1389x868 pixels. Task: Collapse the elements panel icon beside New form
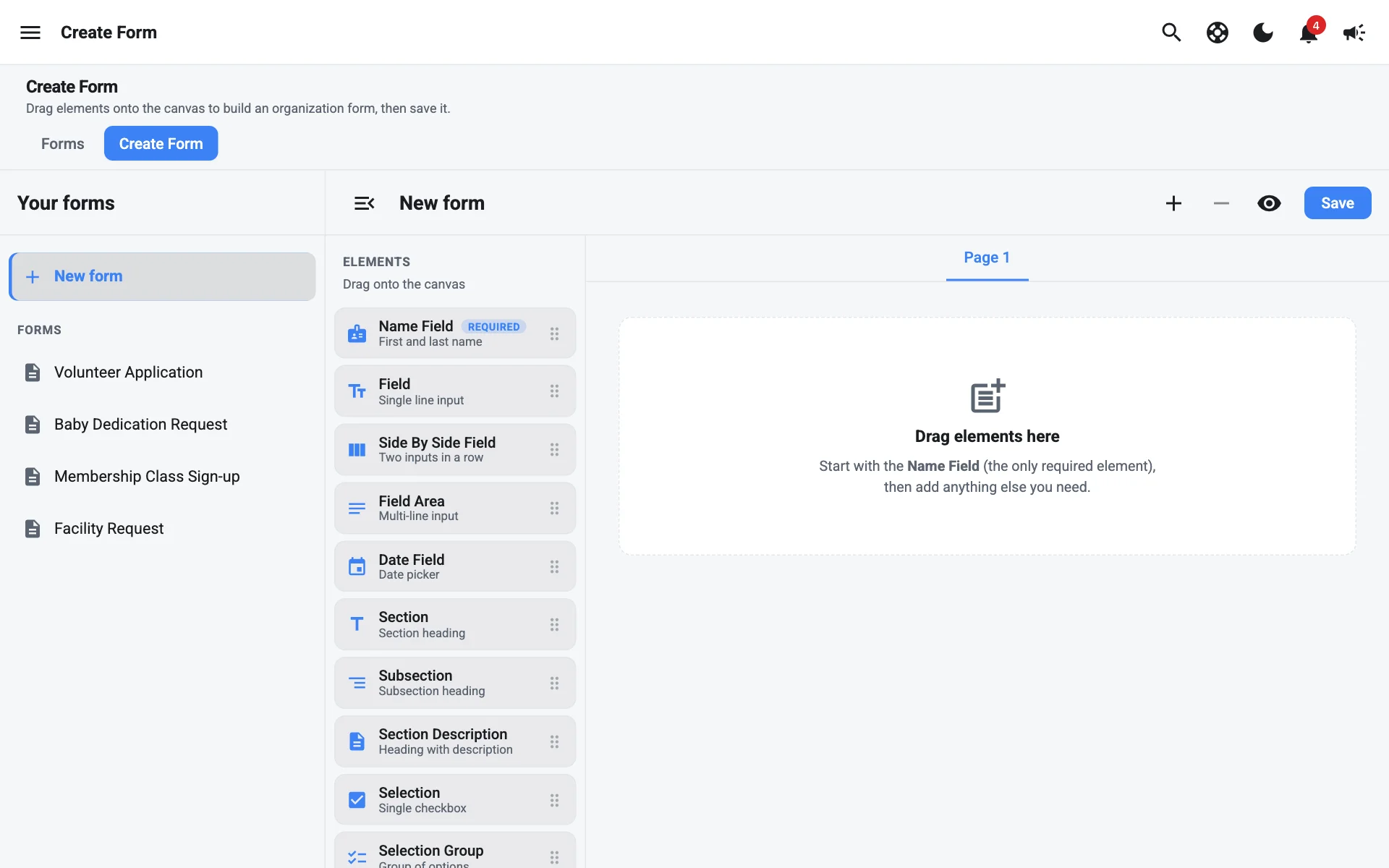point(364,203)
